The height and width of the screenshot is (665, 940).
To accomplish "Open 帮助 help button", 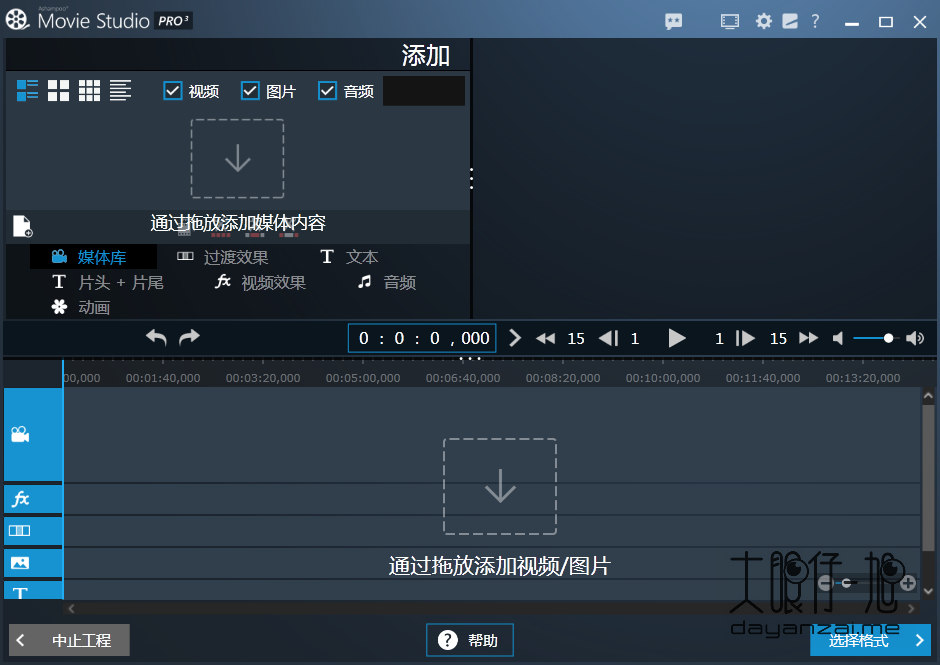I will [470, 640].
